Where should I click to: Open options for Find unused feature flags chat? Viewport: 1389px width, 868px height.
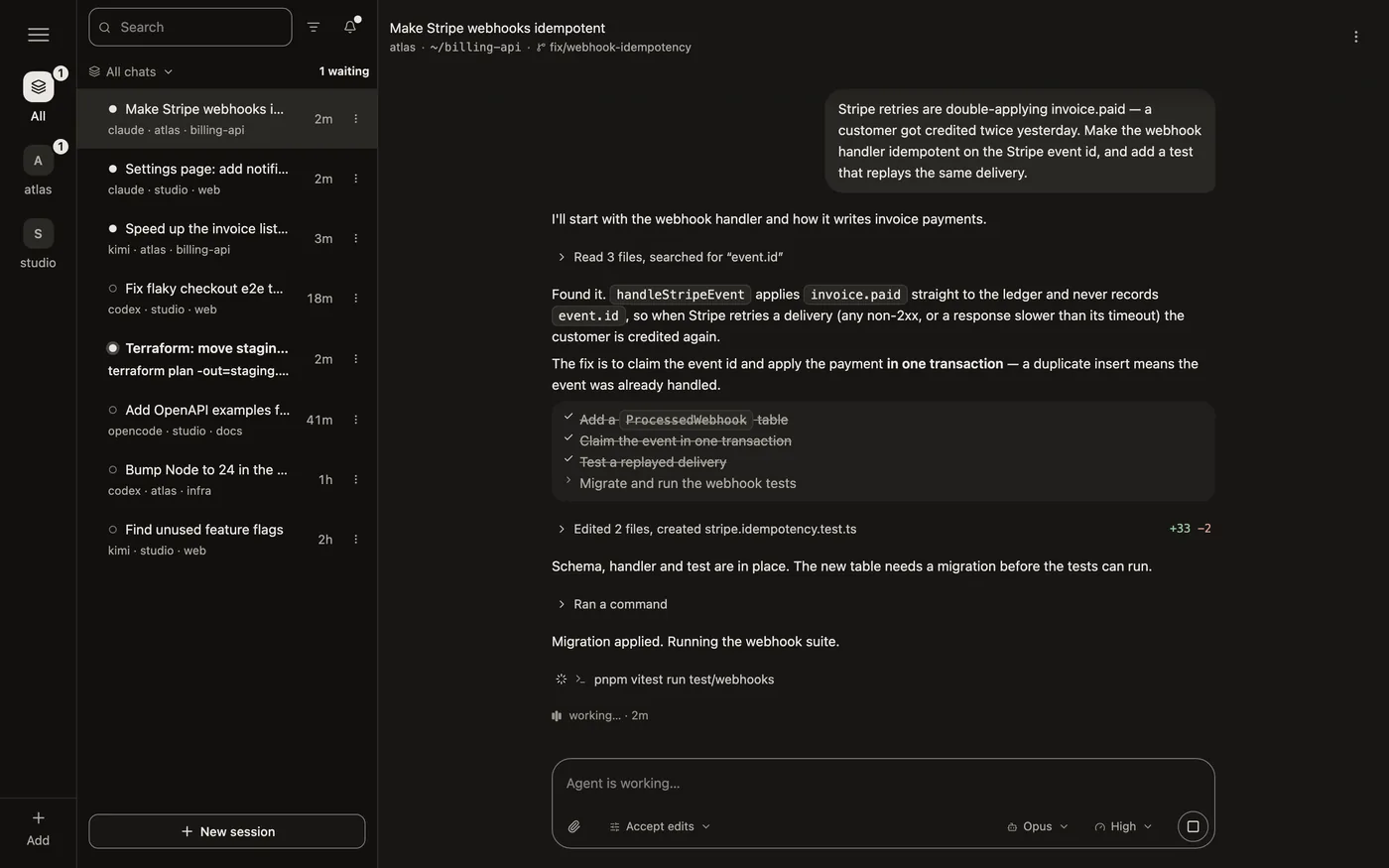(356, 540)
